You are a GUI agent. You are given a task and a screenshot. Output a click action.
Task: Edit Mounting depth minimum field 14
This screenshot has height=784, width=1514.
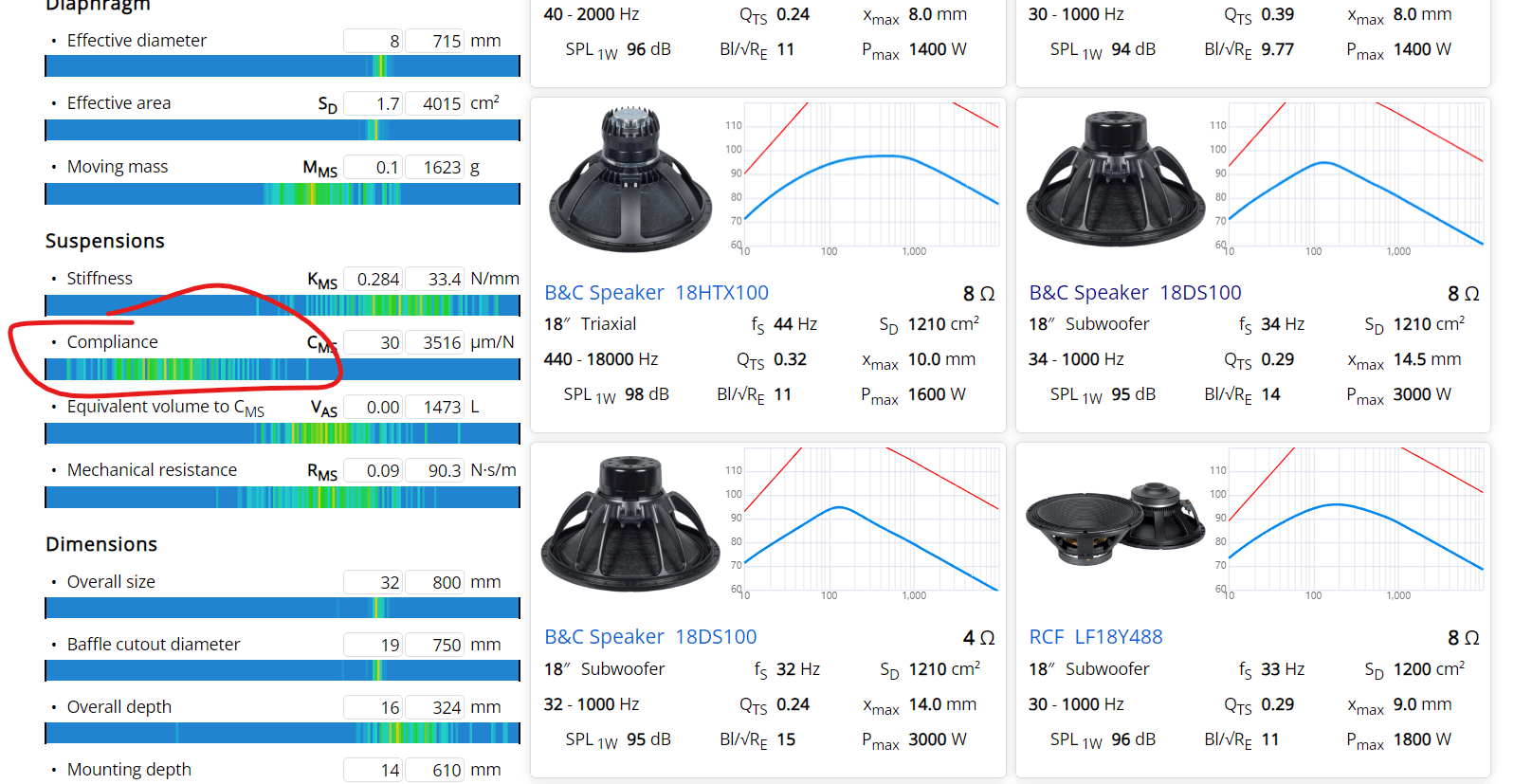pos(373,770)
